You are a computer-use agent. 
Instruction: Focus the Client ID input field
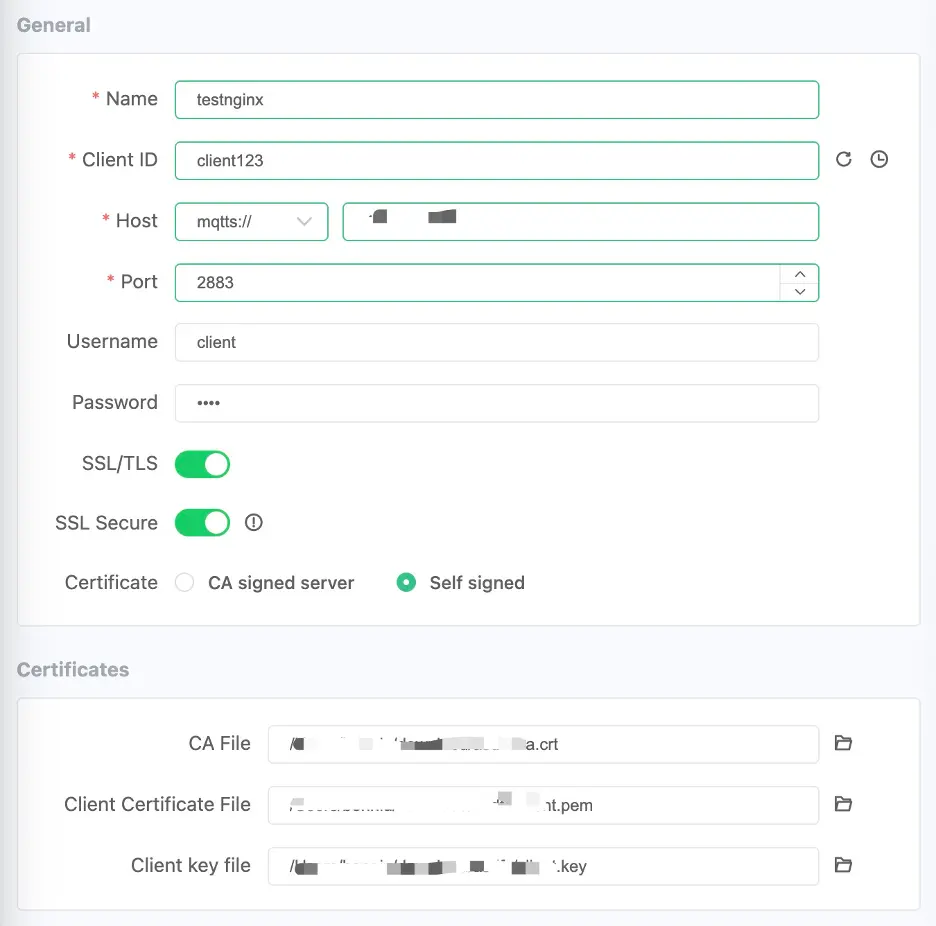tap(496, 160)
